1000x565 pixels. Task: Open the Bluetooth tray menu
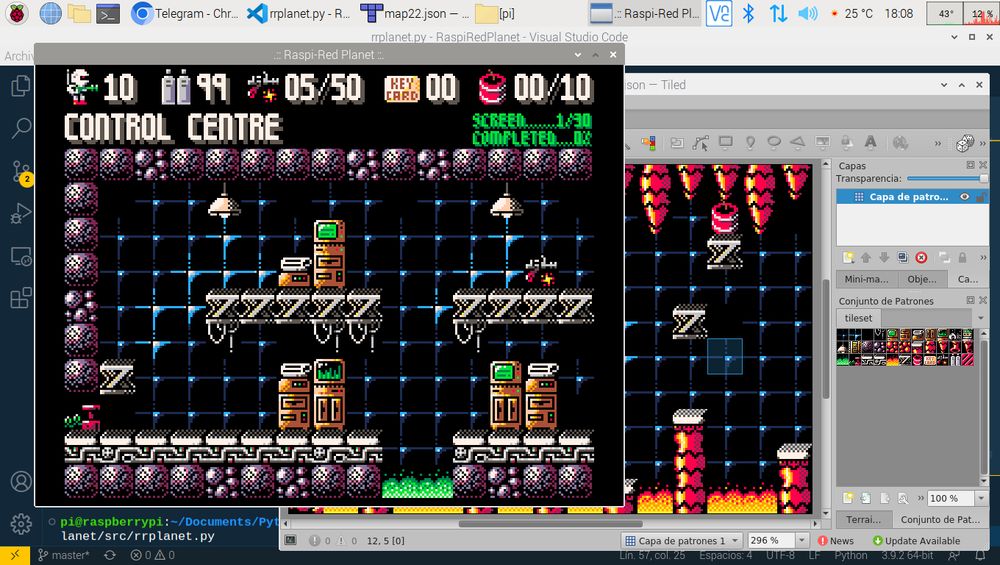(x=749, y=13)
